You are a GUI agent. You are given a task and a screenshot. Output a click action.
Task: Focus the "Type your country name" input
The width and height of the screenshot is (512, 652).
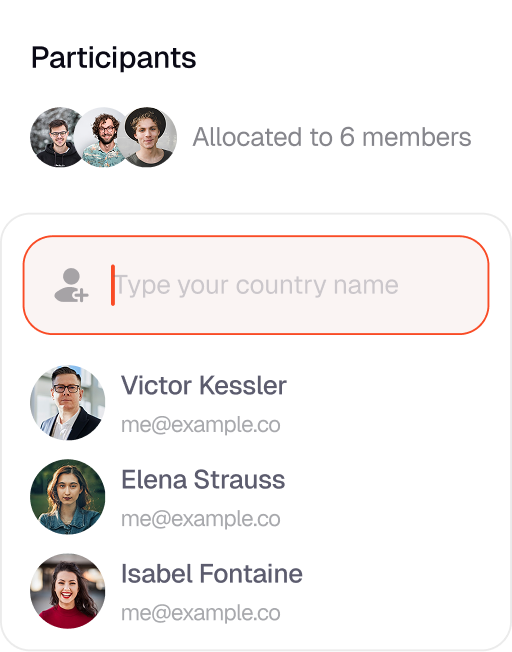[256, 285]
